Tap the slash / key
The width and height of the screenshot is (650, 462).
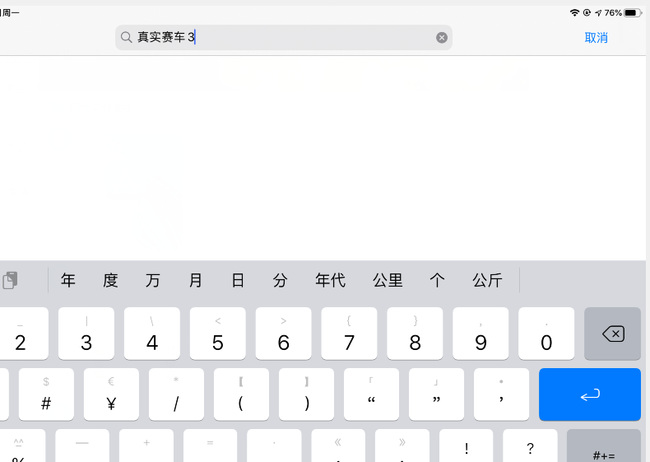coord(176,394)
